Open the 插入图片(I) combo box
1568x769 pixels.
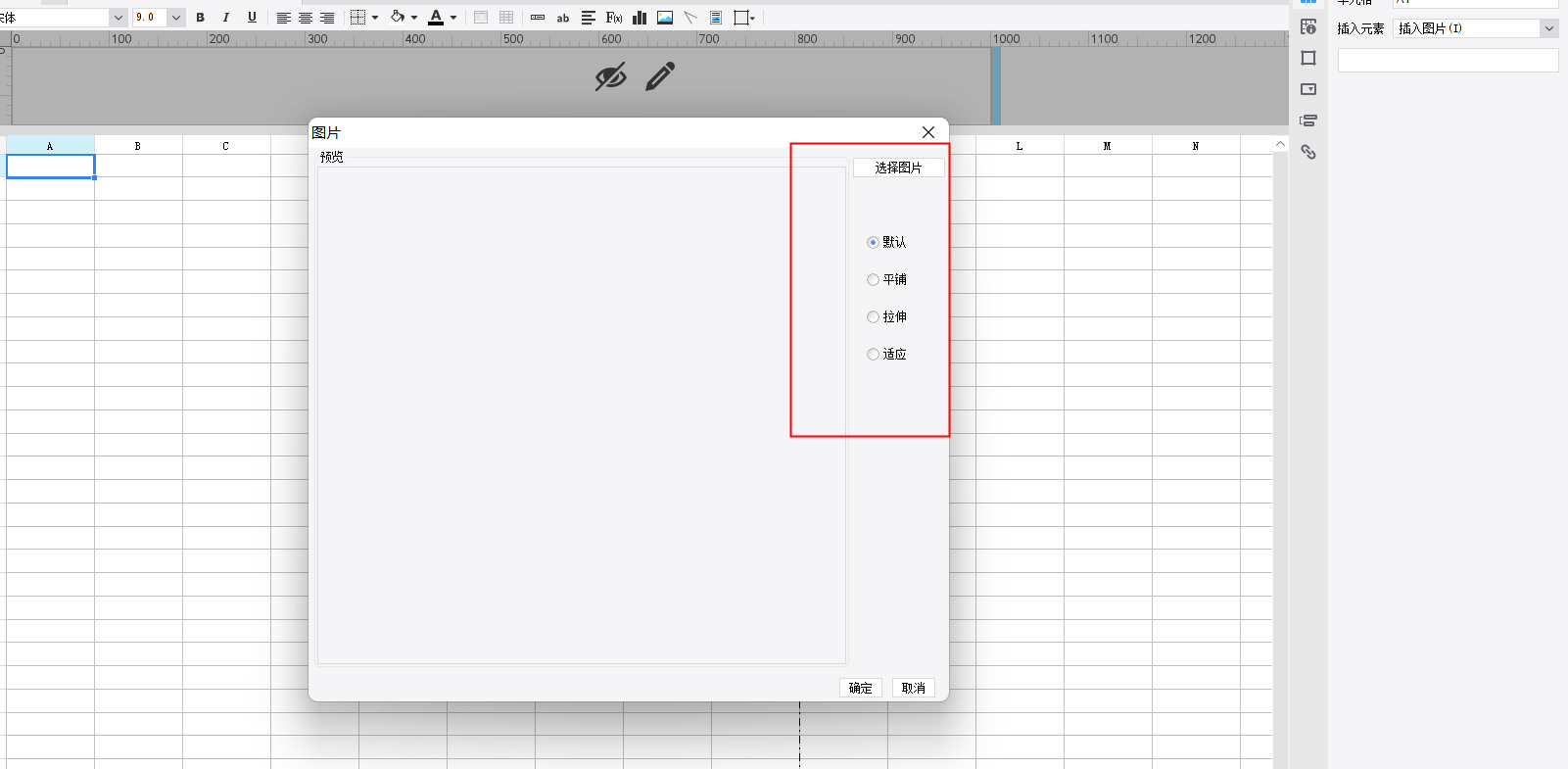pyautogui.click(x=1475, y=28)
